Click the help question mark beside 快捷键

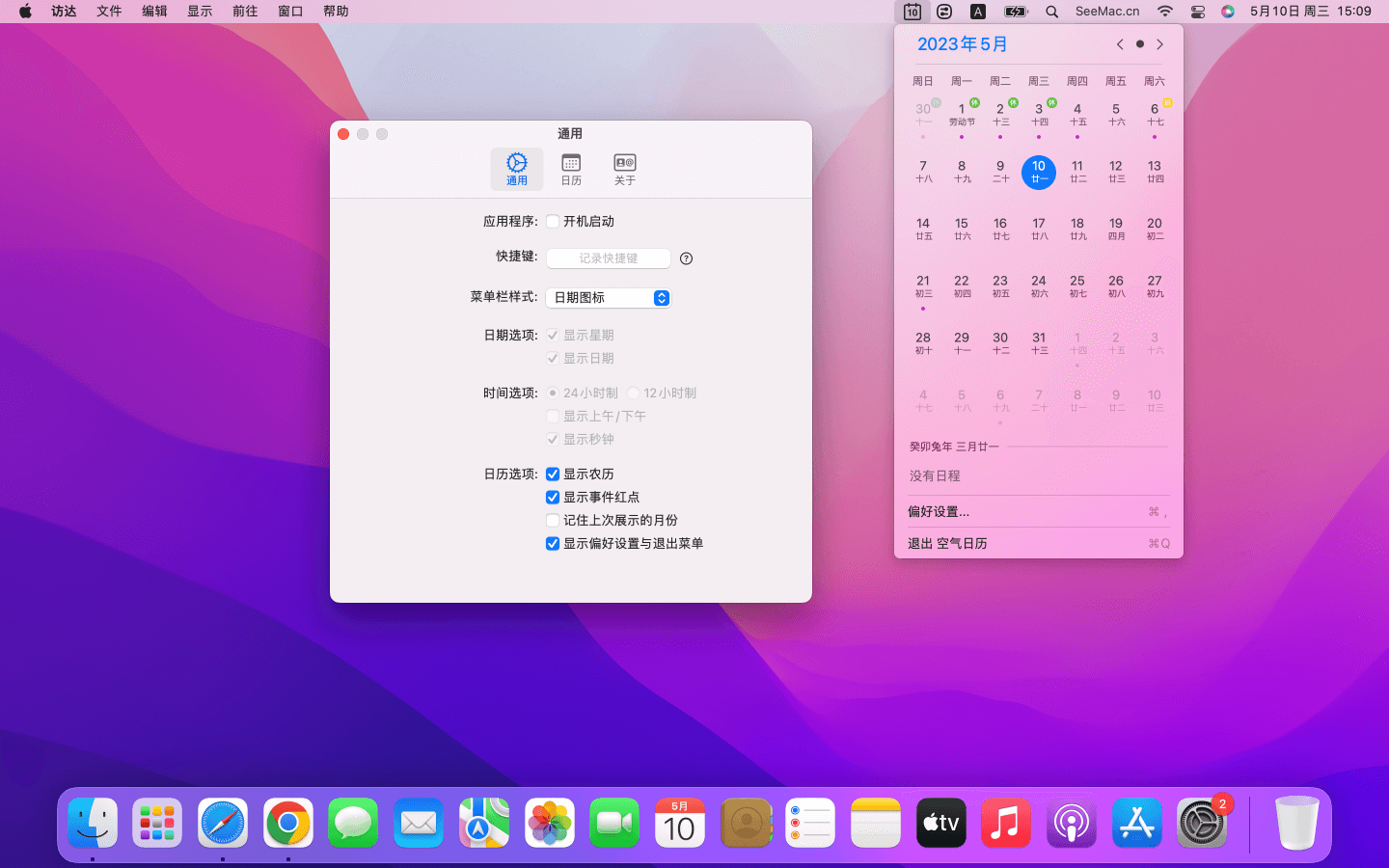[686, 258]
